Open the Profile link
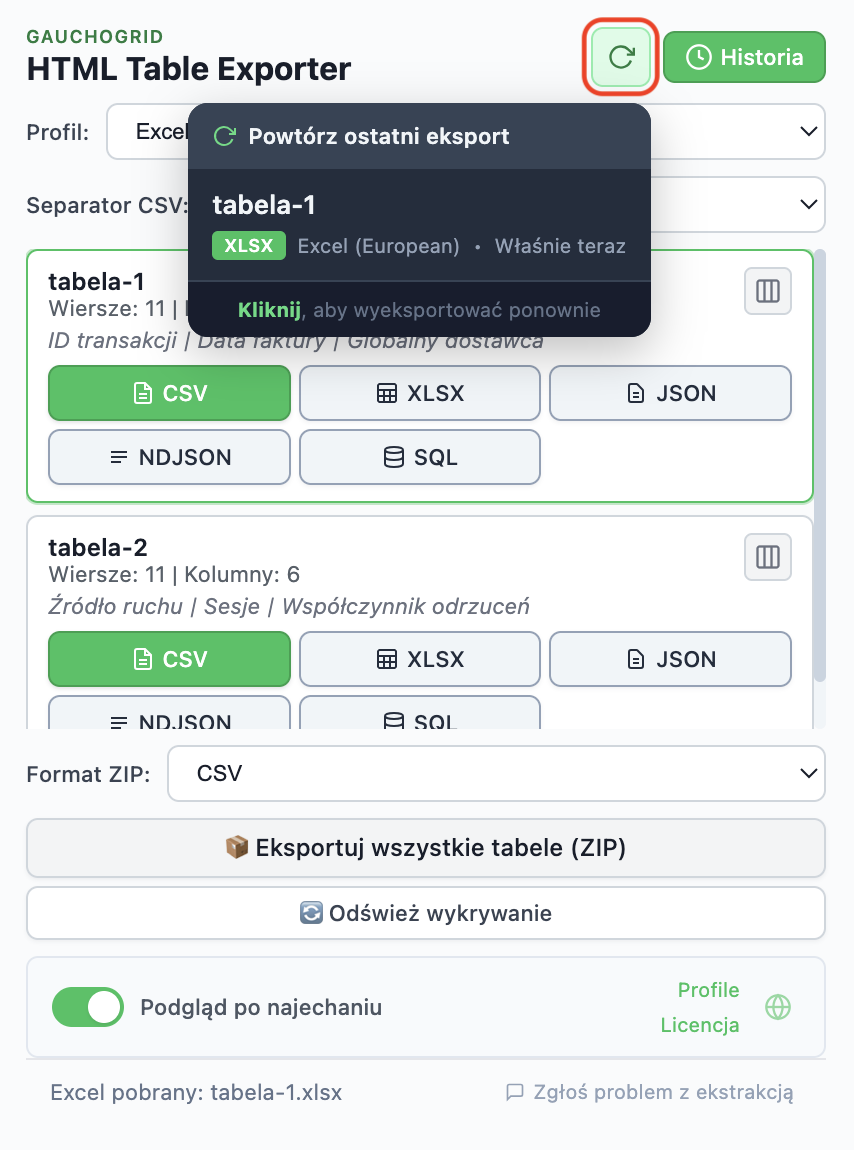 (x=708, y=990)
